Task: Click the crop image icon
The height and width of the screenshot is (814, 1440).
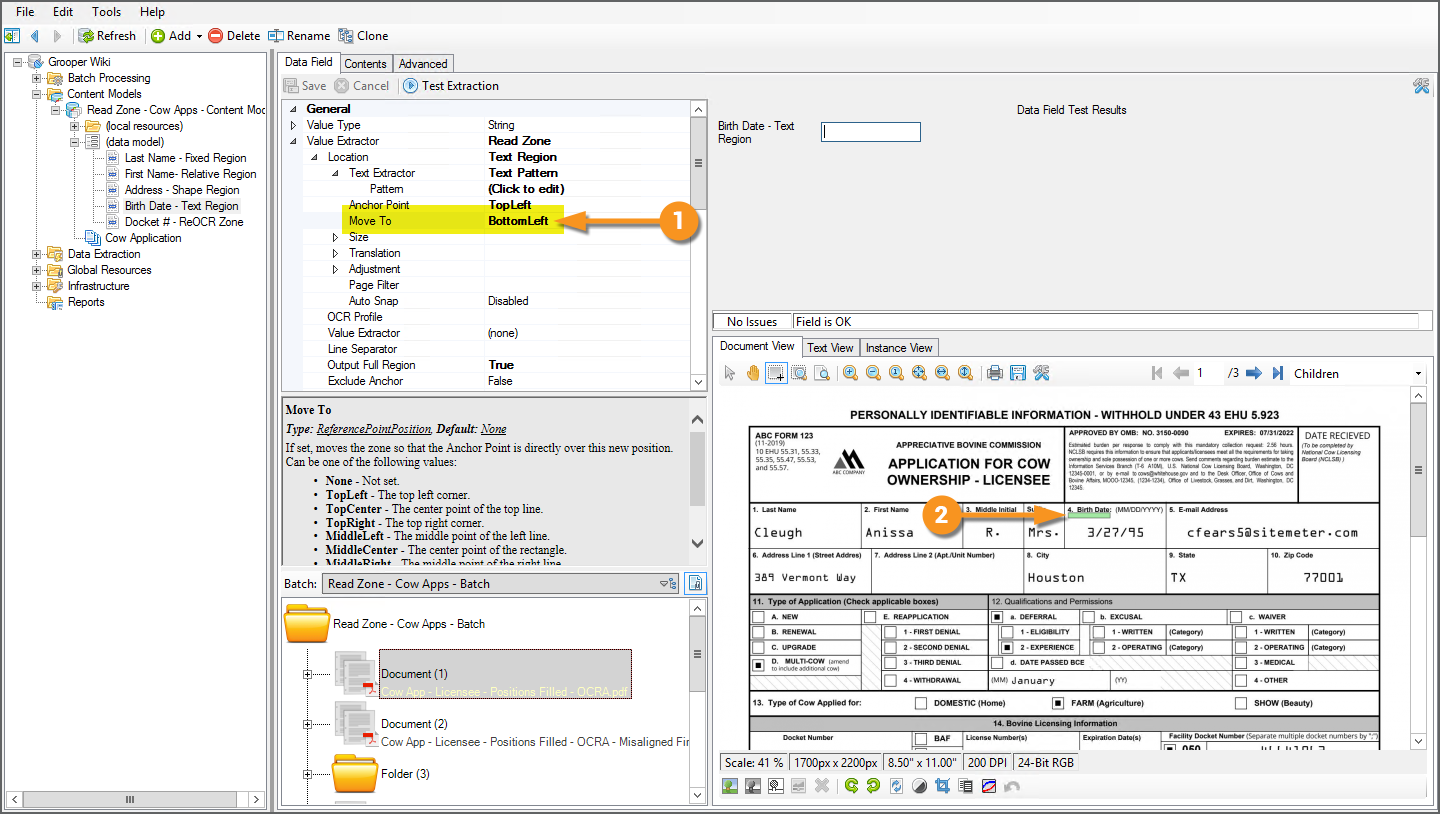Action: (x=942, y=786)
